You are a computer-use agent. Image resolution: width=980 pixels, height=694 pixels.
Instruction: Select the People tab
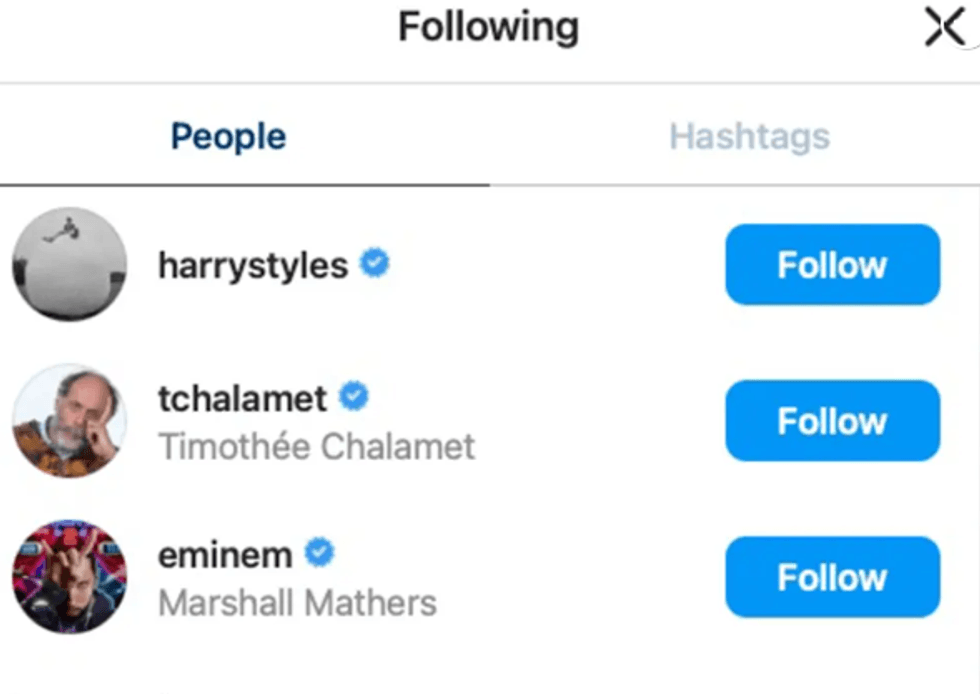point(228,137)
